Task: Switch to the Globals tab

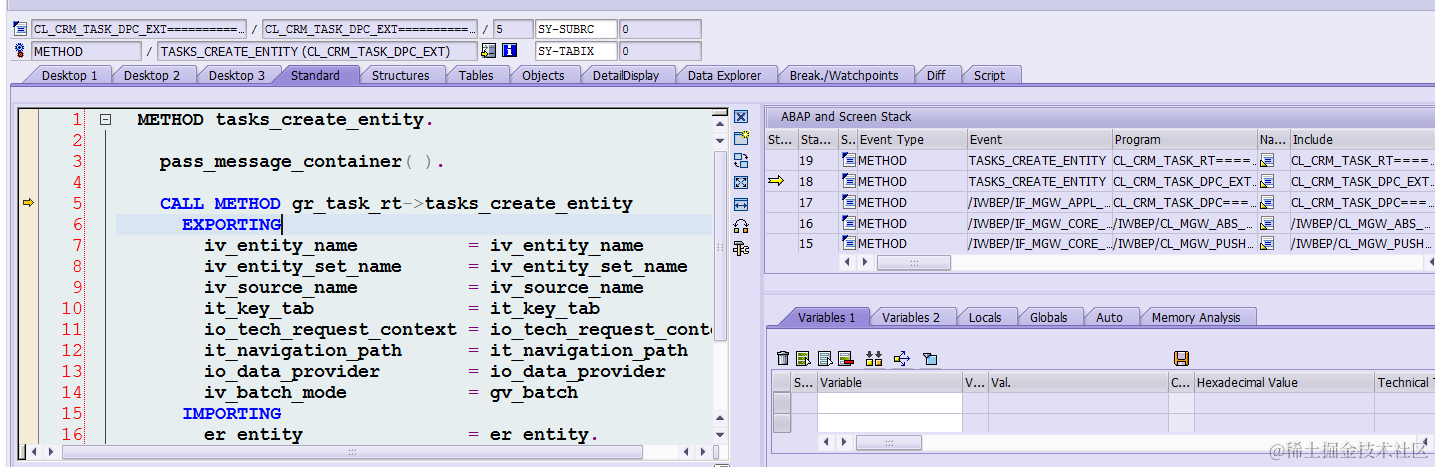Action: click(x=1048, y=317)
